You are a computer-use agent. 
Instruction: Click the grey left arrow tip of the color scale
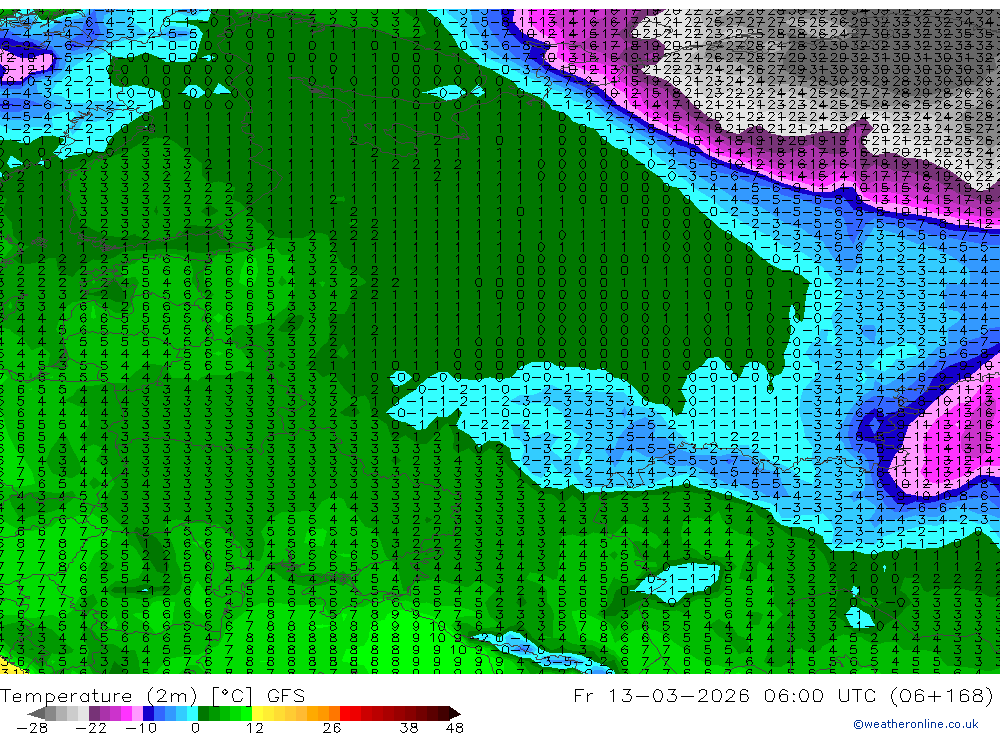tap(36, 713)
